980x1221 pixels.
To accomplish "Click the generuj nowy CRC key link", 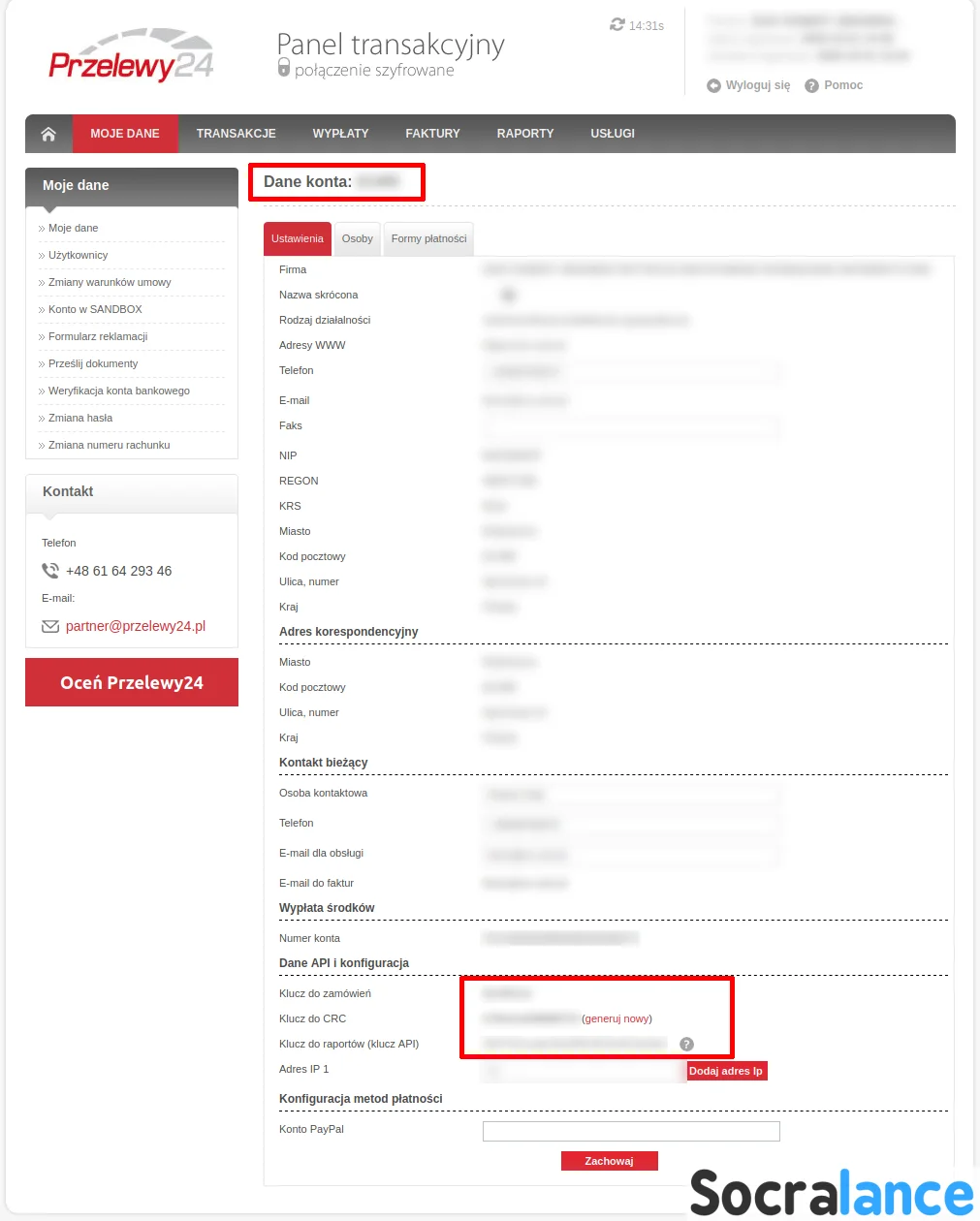I will click(616, 1018).
